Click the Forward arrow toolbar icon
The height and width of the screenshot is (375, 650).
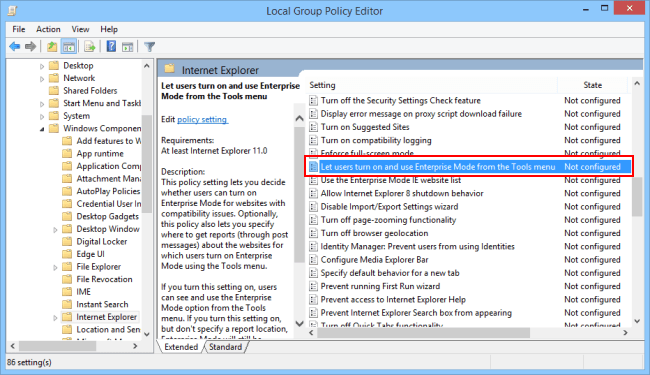pyautogui.click(x=30, y=46)
